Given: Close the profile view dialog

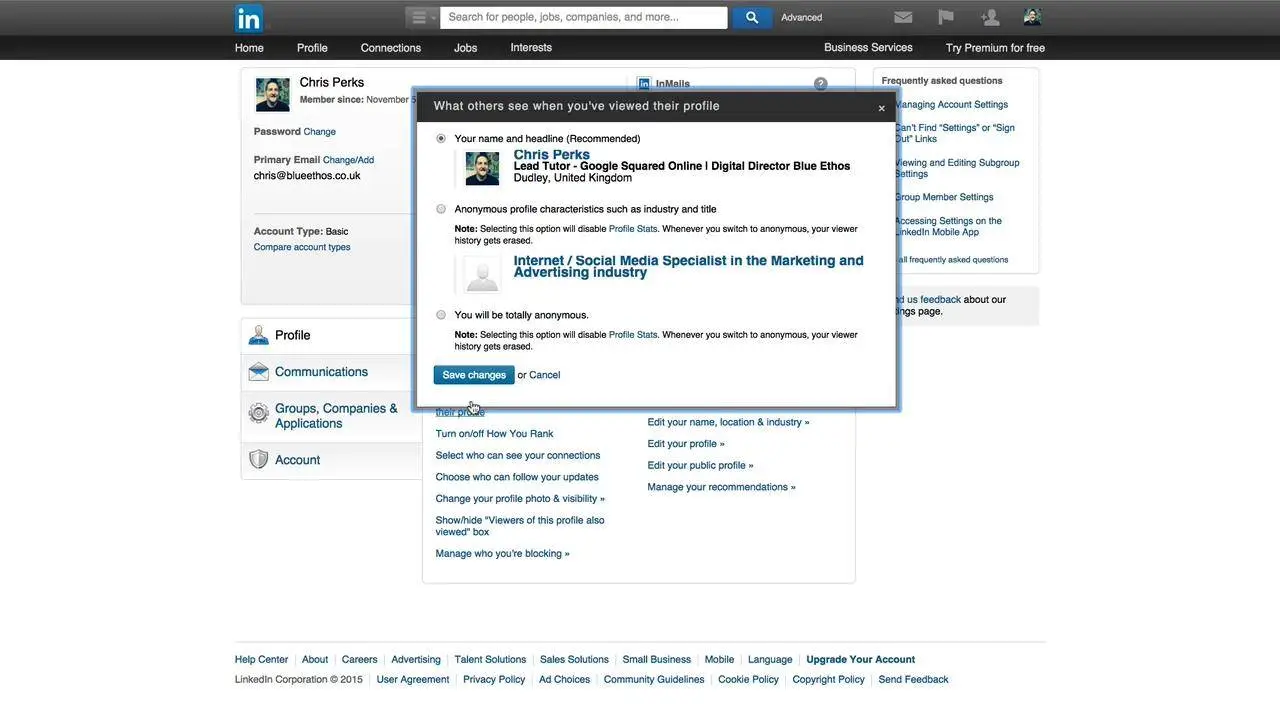Looking at the screenshot, I should pyautogui.click(x=881, y=108).
